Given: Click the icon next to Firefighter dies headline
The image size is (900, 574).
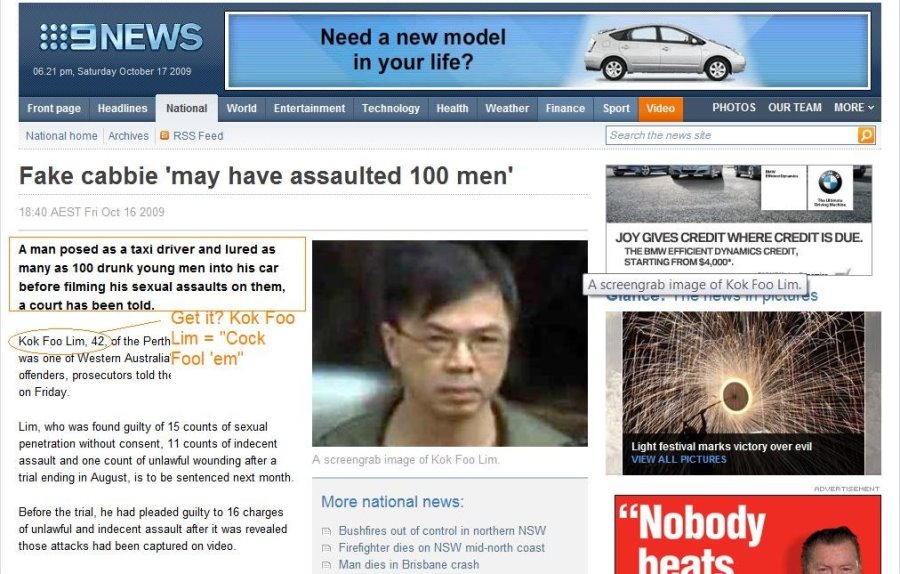Looking at the screenshot, I should pyautogui.click(x=327, y=548).
